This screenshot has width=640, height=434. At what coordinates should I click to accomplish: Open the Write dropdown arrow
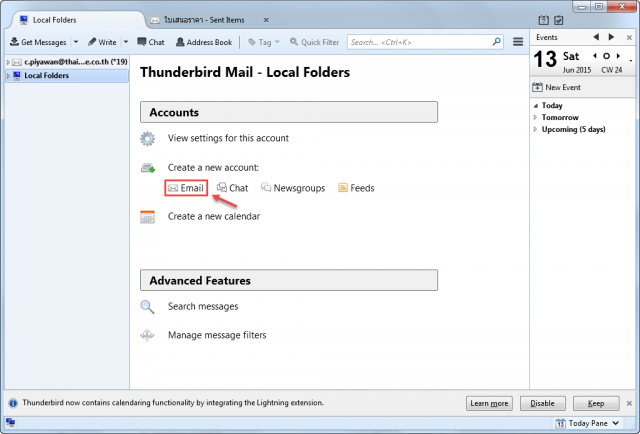[126, 42]
